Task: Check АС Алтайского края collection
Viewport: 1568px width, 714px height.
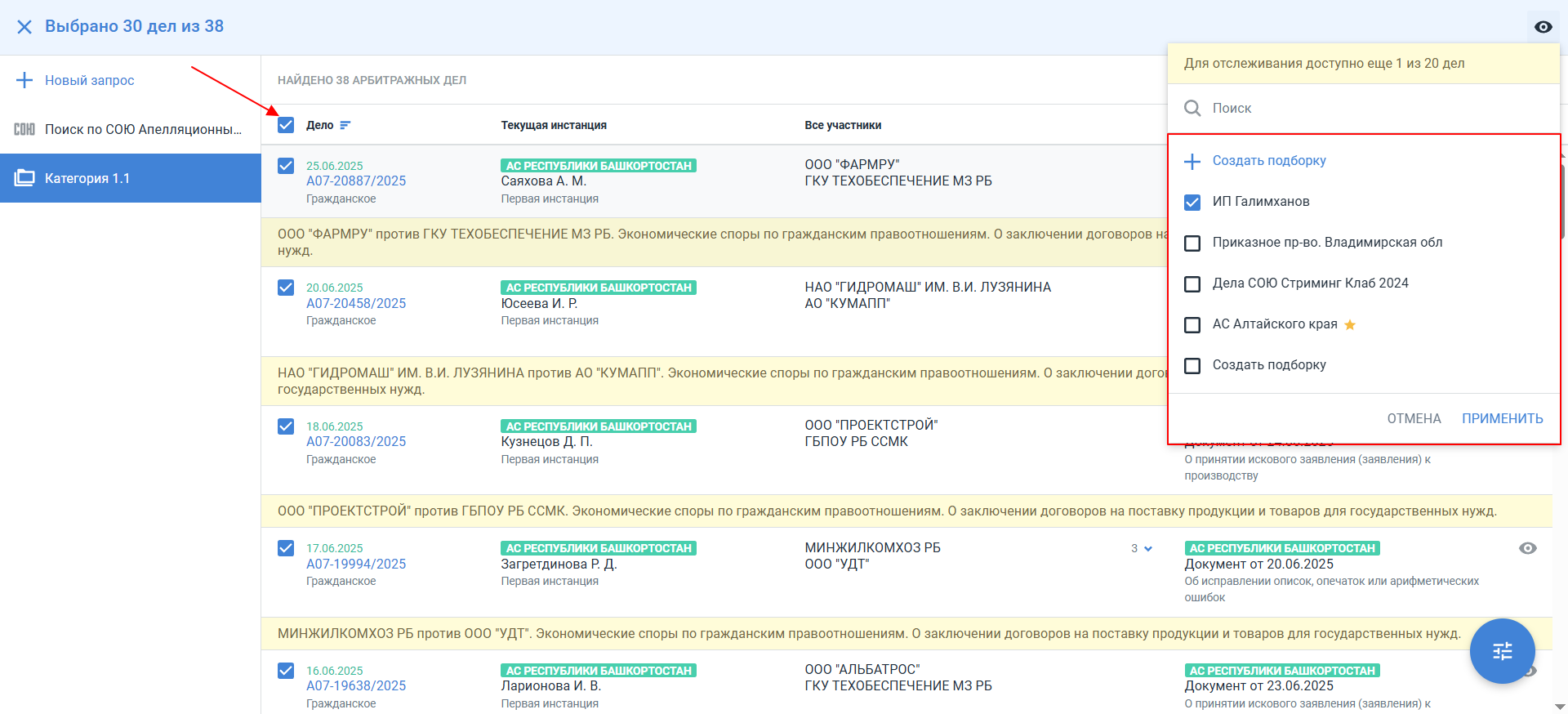Action: coord(1192,324)
